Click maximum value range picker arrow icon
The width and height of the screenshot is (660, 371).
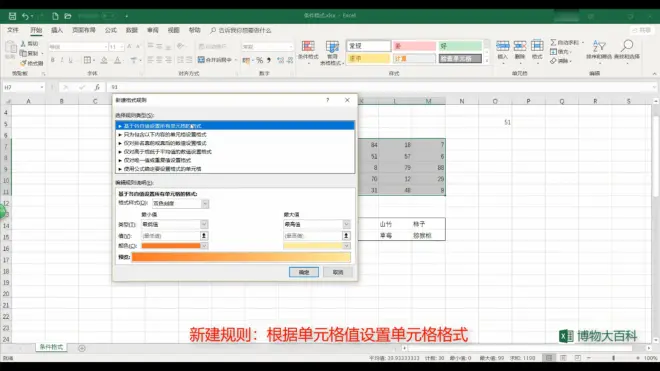pyautogui.click(x=346, y=236)
